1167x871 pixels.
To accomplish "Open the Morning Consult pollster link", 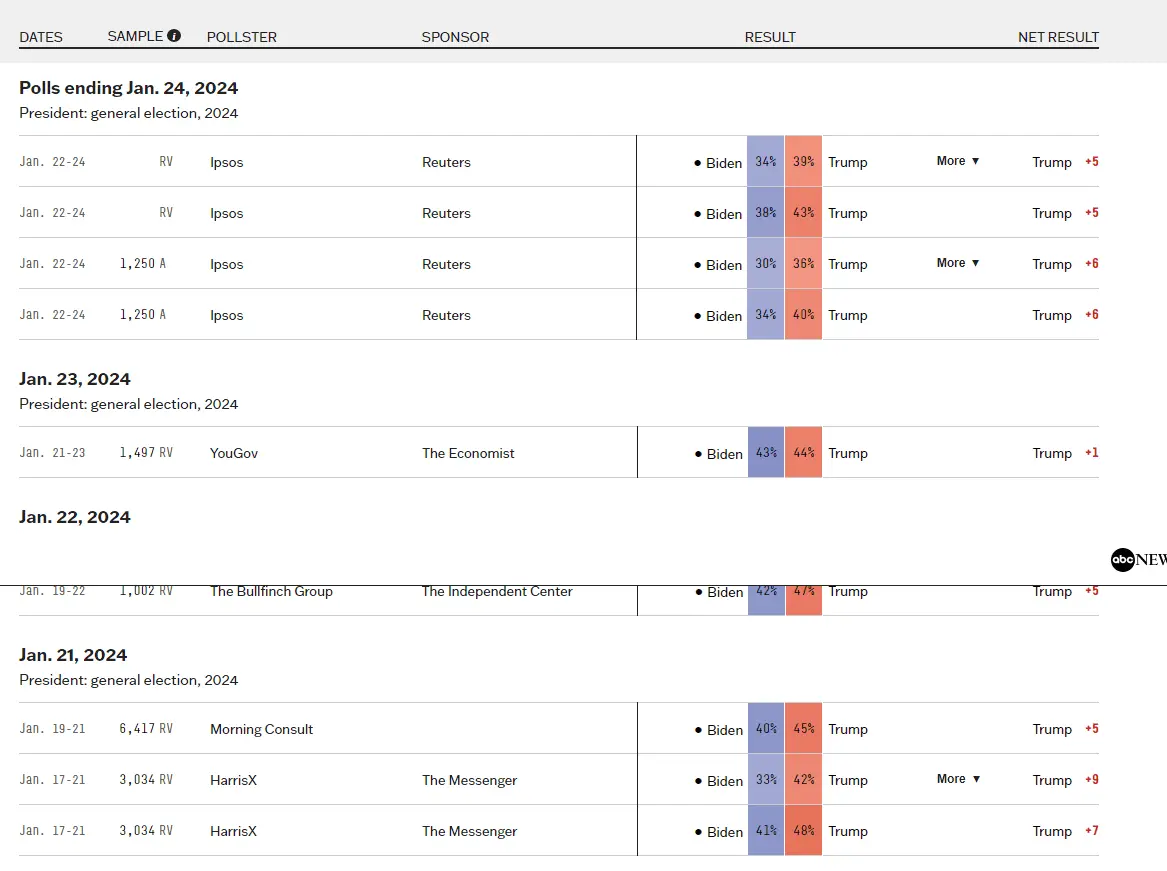I will click(261, 729).
